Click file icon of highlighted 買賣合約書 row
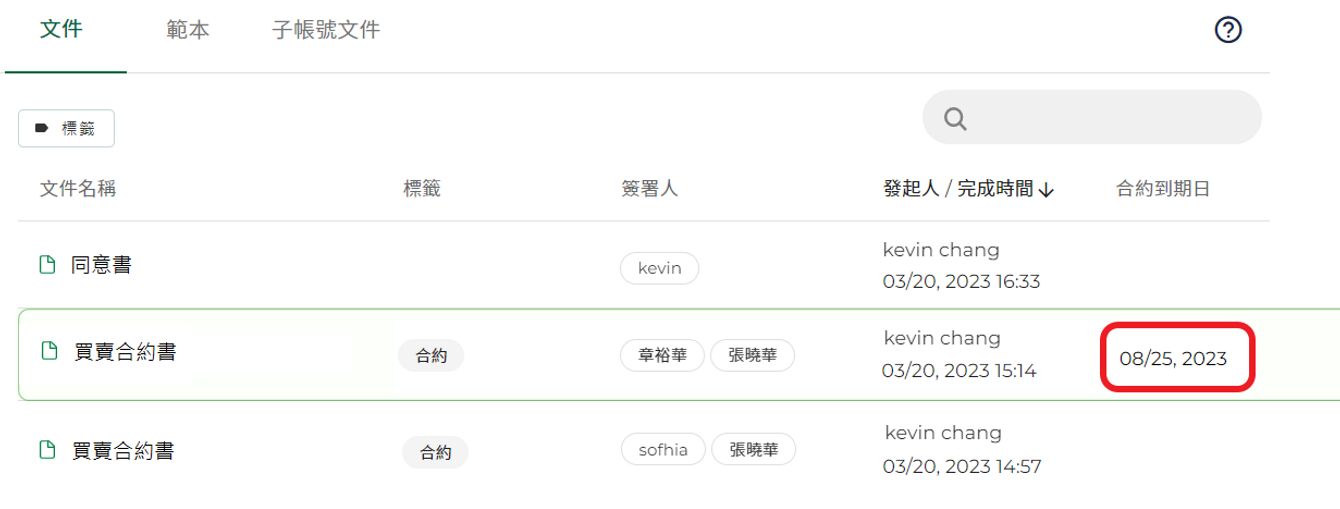 point(47,351)
